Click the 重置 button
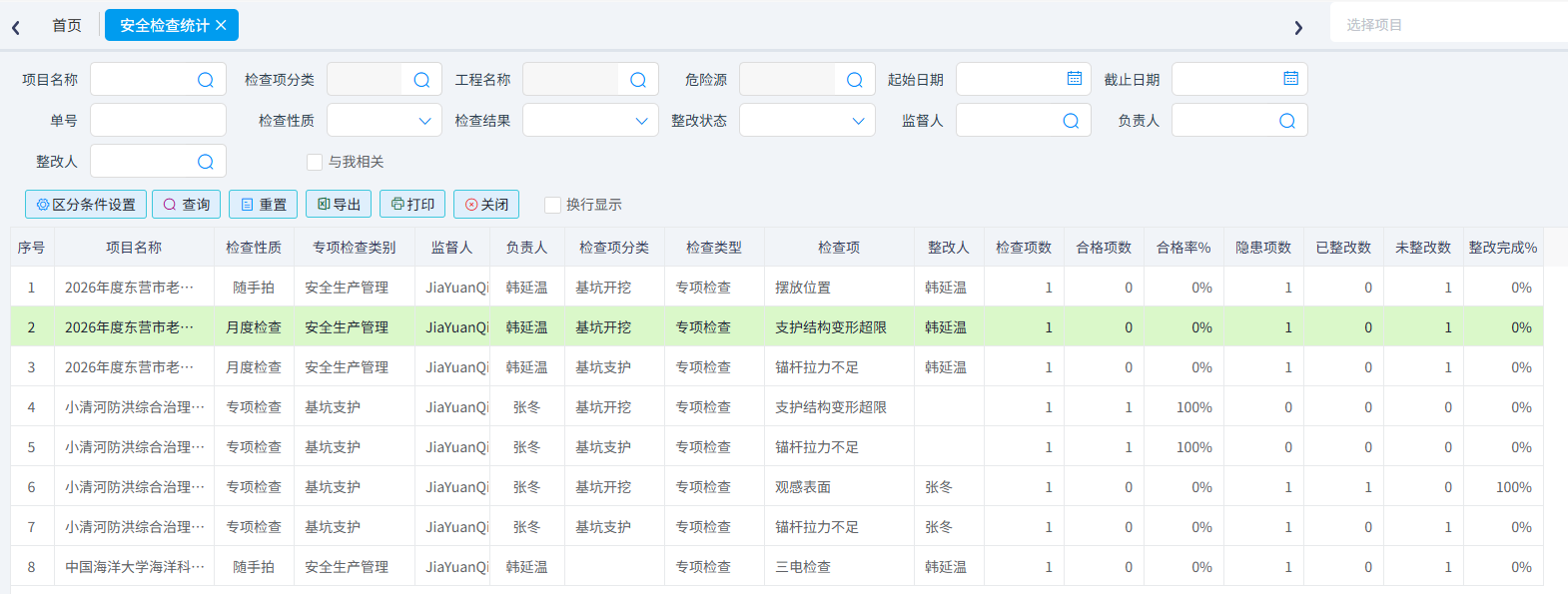 (x=264, y=204)
